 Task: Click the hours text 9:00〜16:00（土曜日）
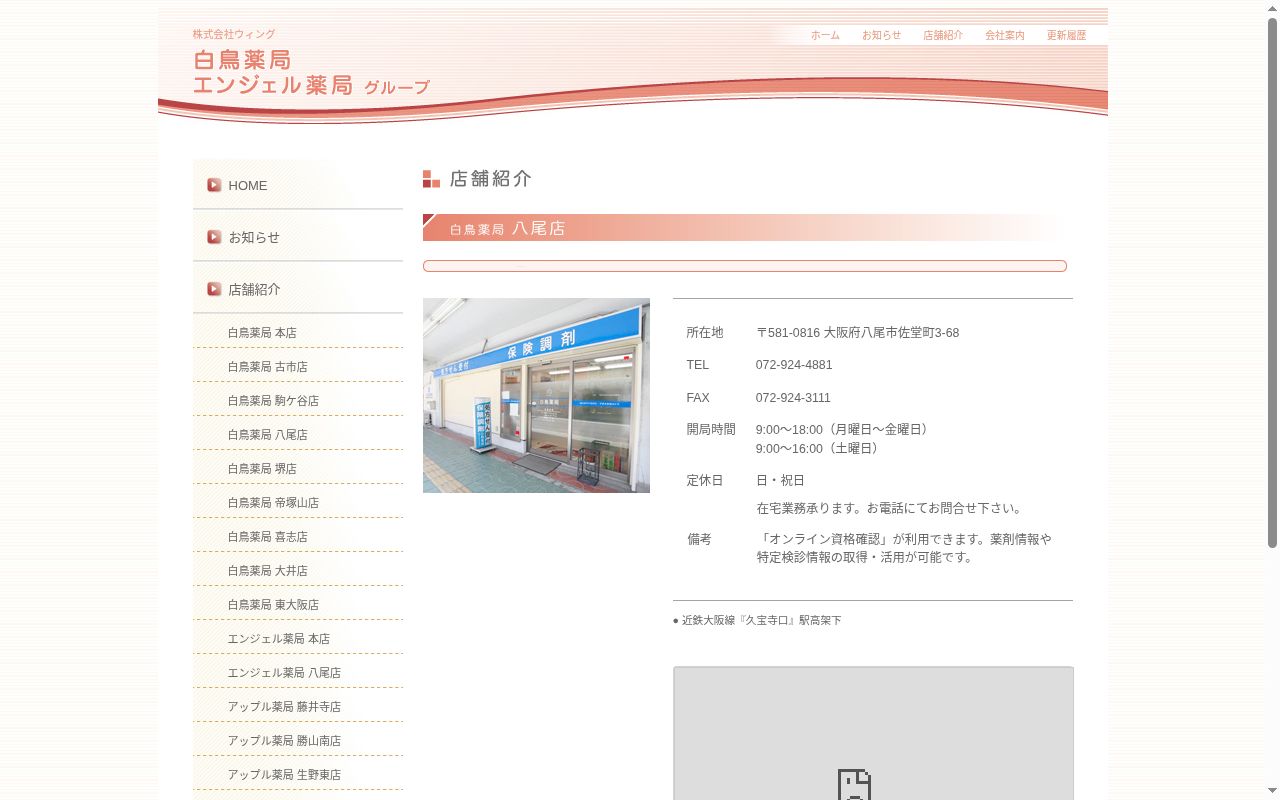pos(820,449)
